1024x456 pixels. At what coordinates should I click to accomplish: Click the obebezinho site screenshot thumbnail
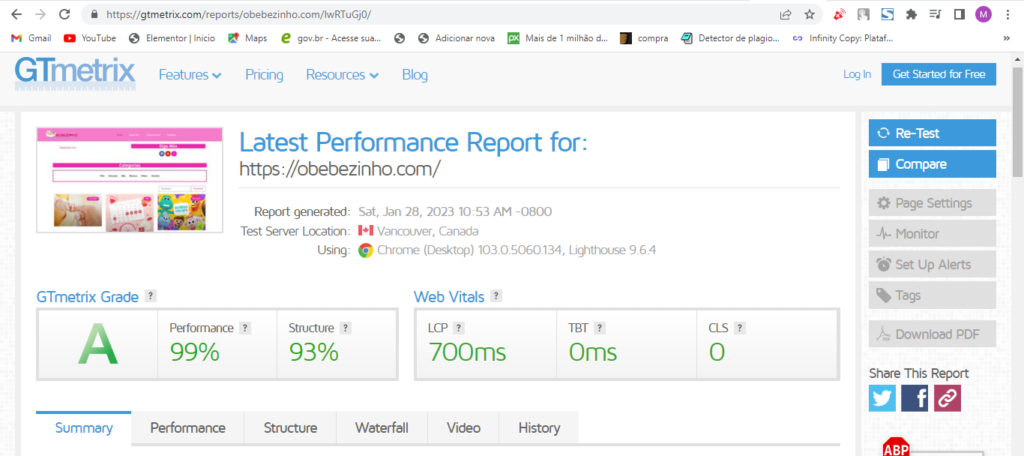[x=130, y=180]
